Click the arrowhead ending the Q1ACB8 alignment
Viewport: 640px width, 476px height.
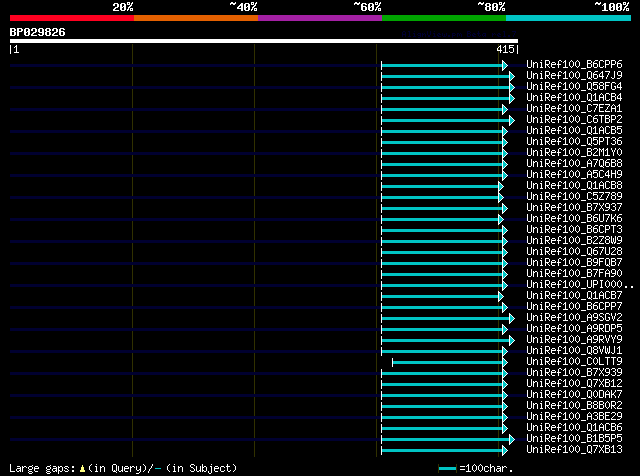(x=501, y=187)
